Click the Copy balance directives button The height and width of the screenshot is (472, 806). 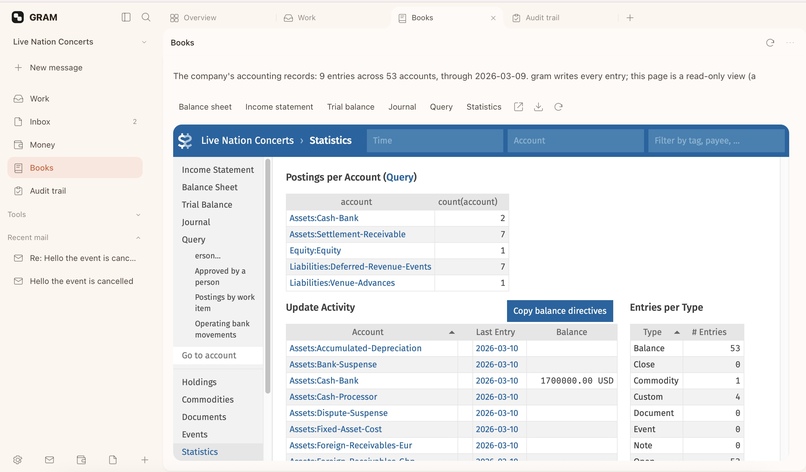560,311
